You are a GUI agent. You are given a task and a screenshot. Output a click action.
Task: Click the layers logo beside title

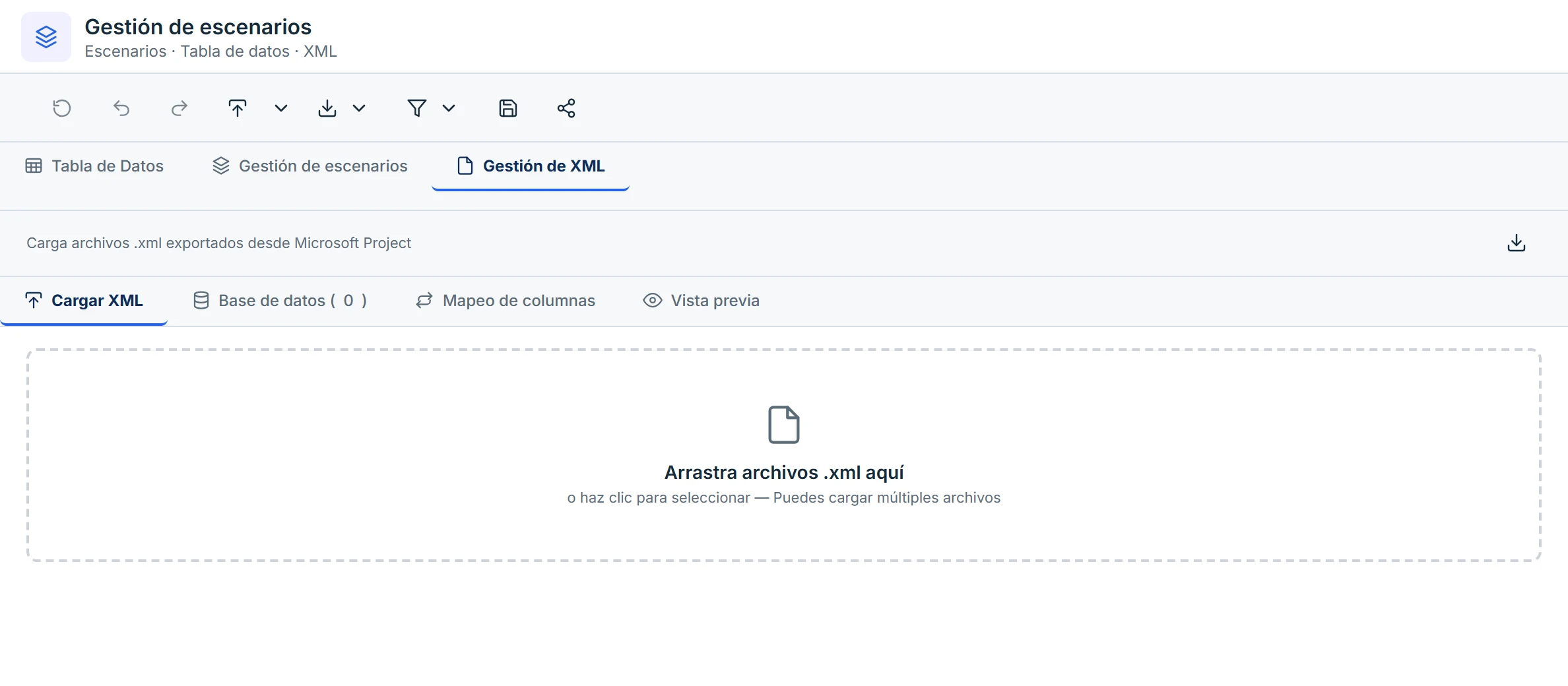(46, 37)
